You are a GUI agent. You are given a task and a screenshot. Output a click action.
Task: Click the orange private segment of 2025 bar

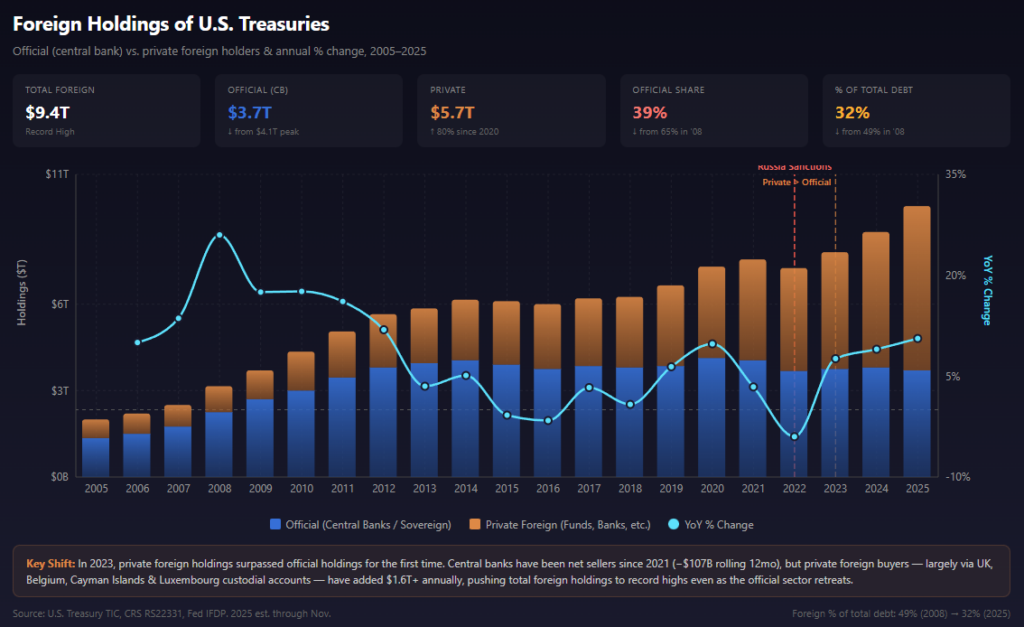917,288
